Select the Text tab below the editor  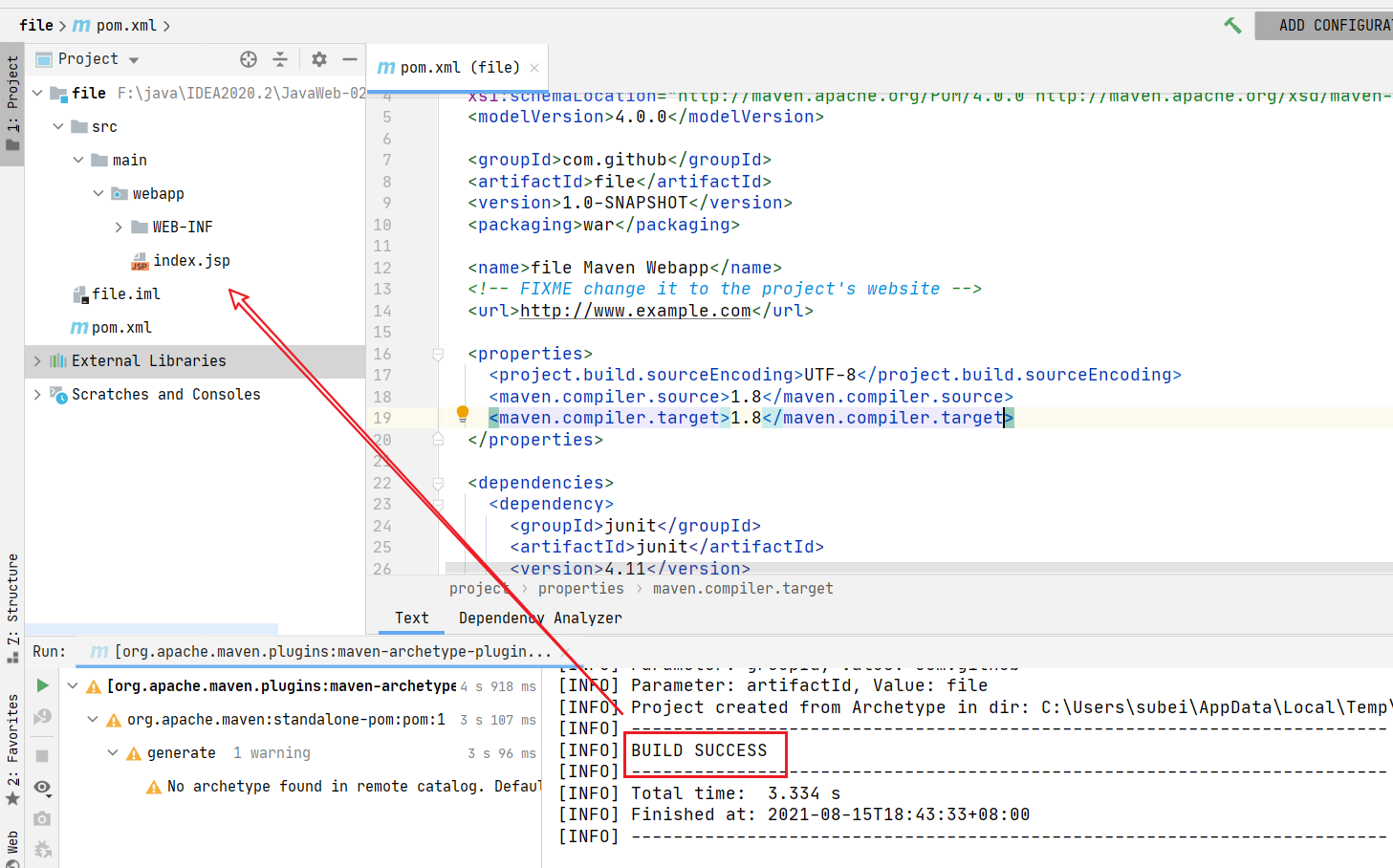(x=411, y=618)
